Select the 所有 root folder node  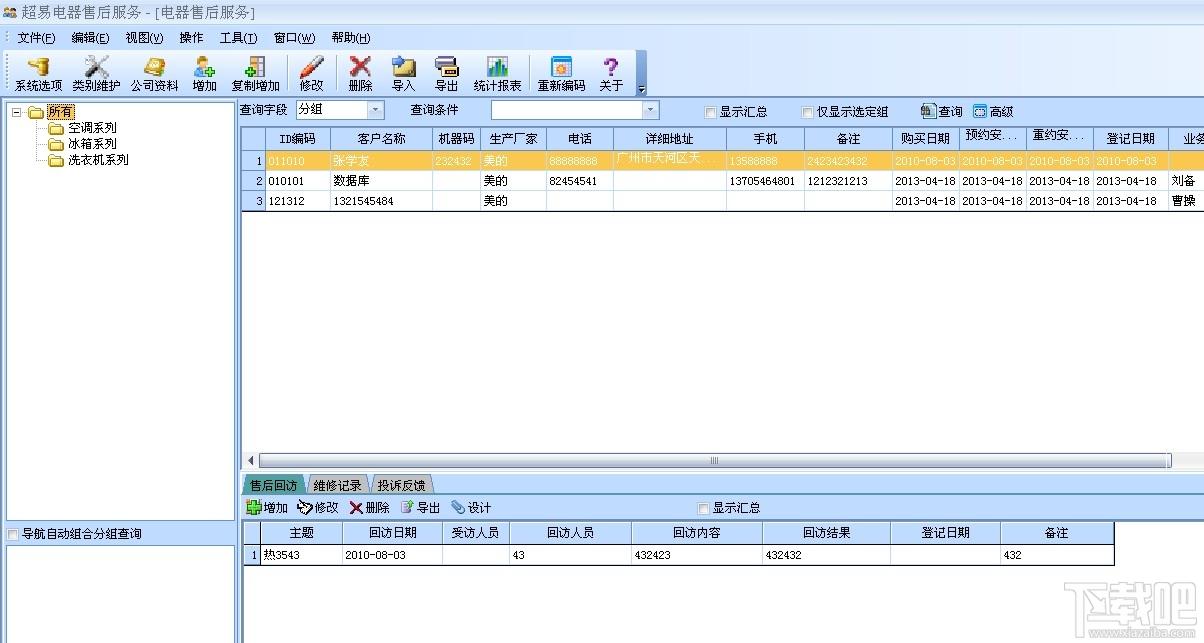[x=60, y=112]
